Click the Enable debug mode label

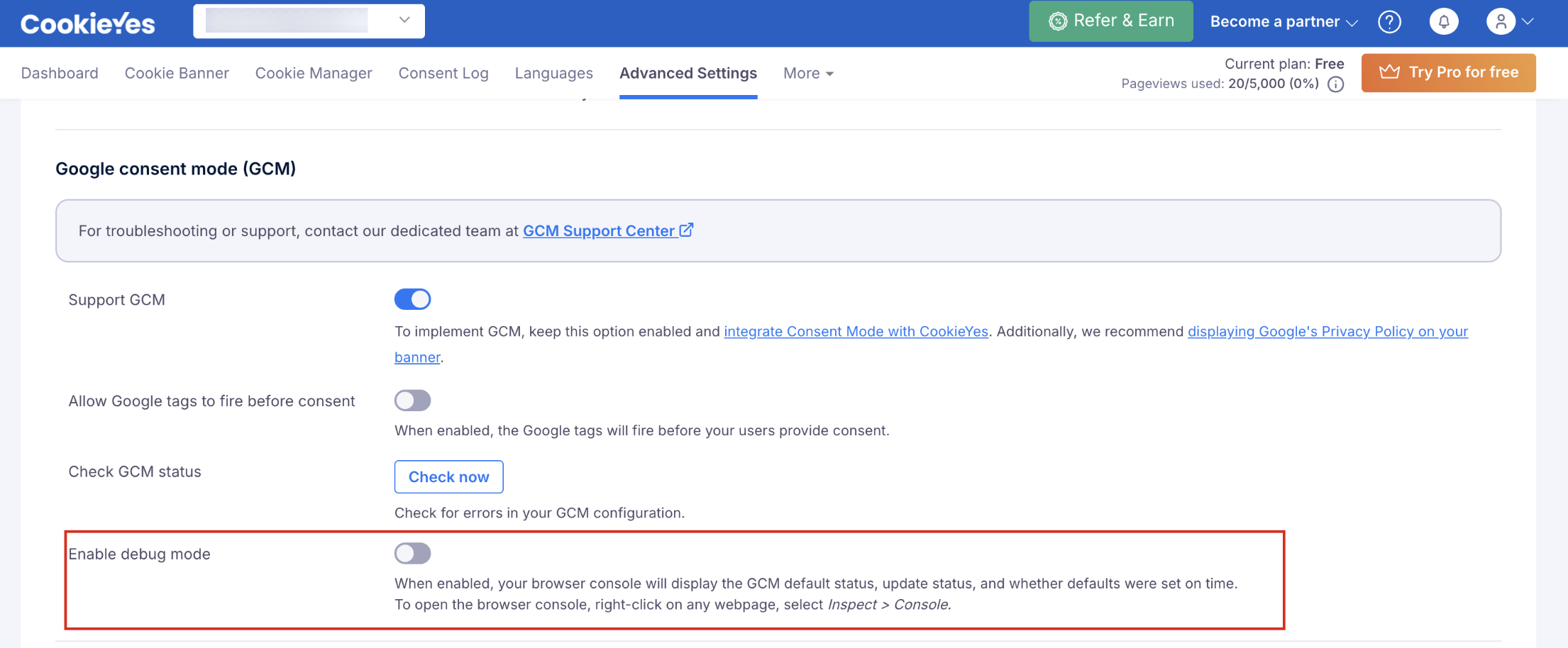[140, 554]
